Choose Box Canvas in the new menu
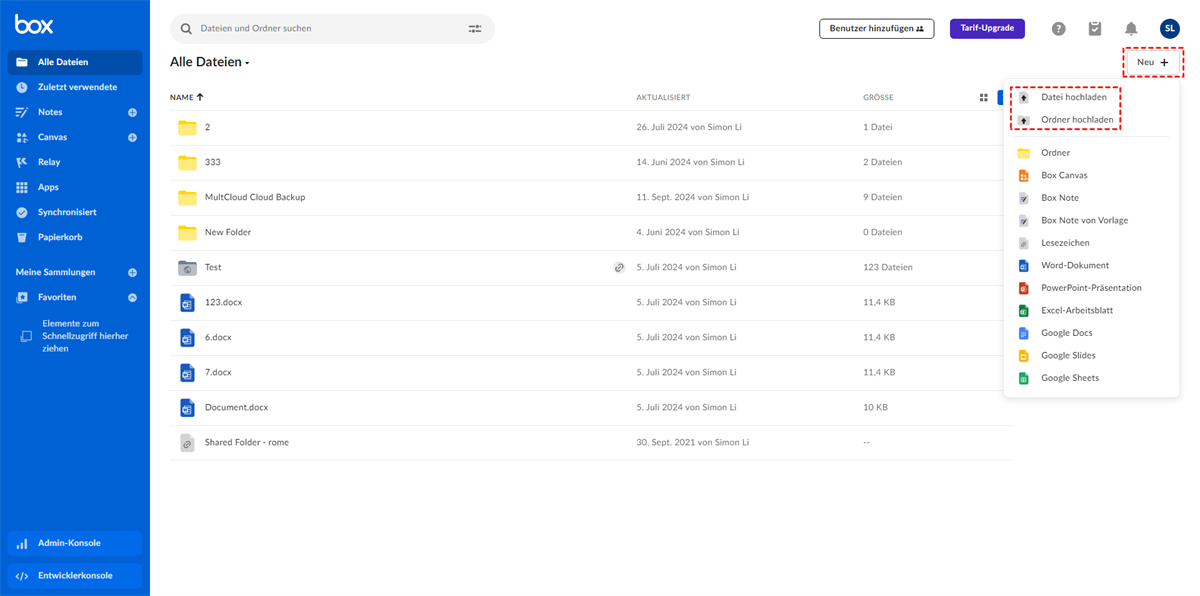The height and width of the screenshot is (596, 1200). coord(1064,175)
